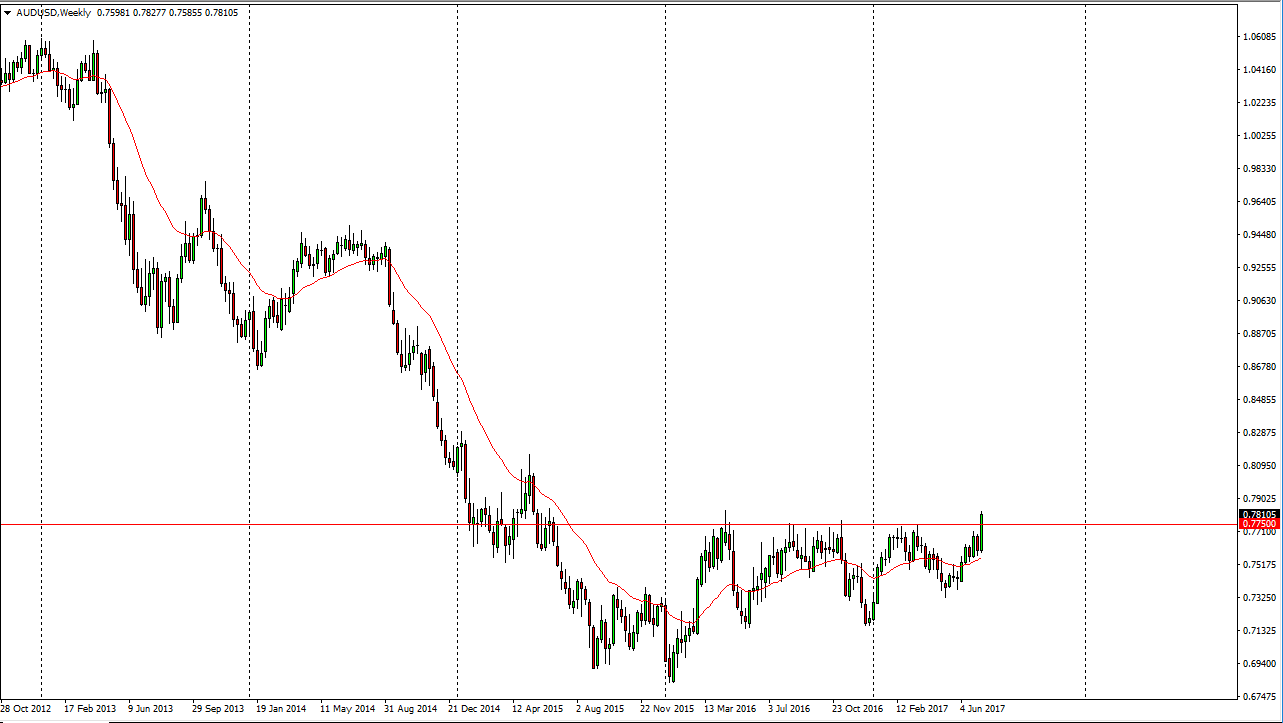Click the 13 Mar 2016 date label
Viewport: 1283px width, 723px height.
(x=732, y=709)
